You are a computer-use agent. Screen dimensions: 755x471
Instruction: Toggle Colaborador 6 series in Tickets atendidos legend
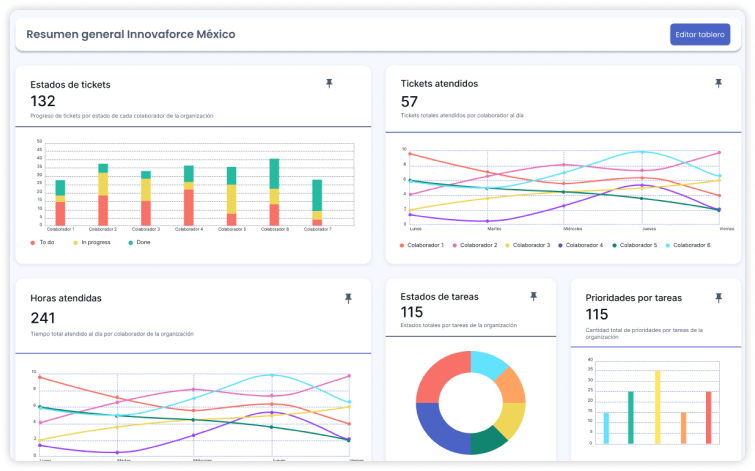click(x=688, y=245)
